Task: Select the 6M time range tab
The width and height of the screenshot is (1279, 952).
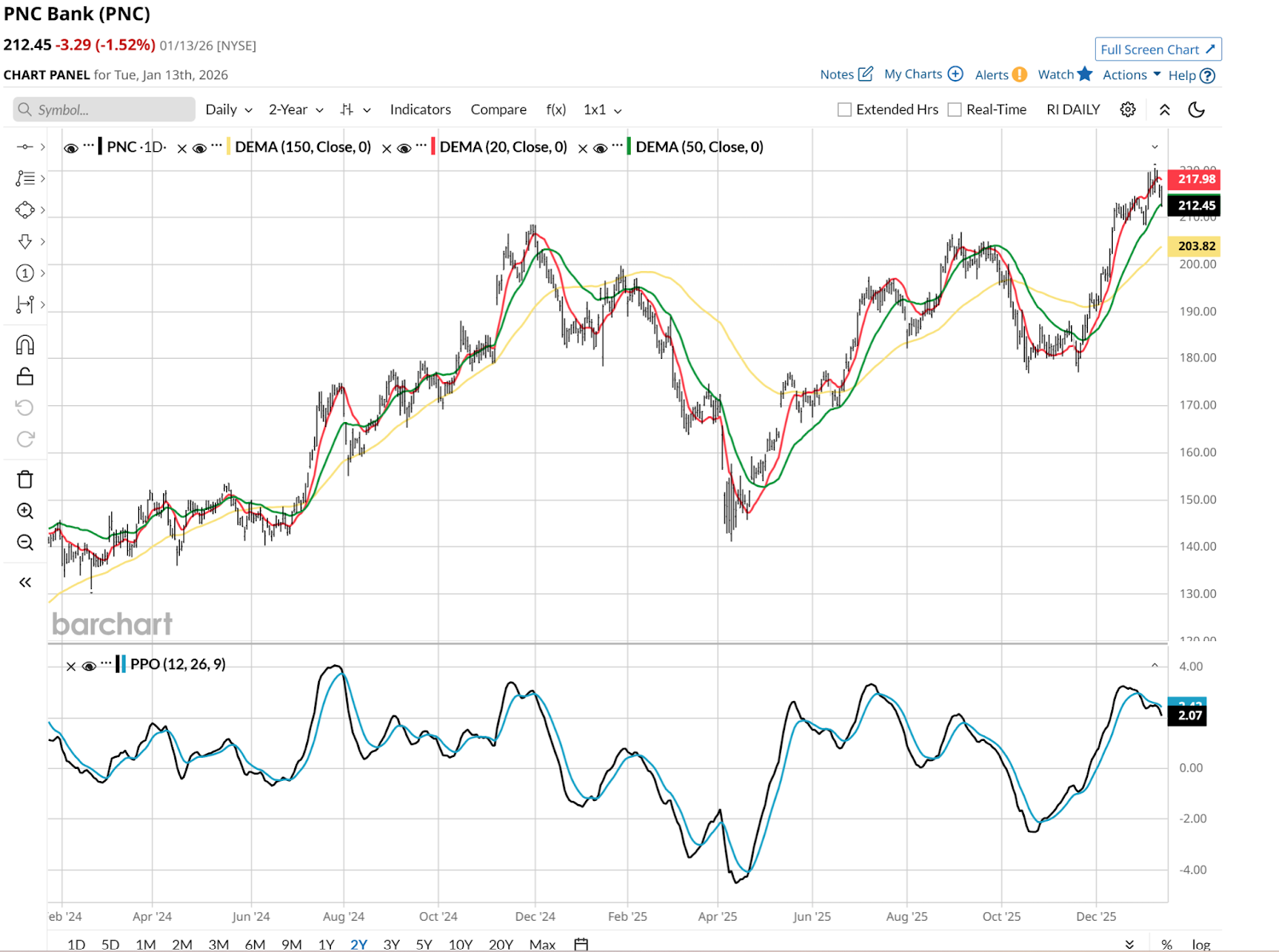Action: (x=255, y=944)
